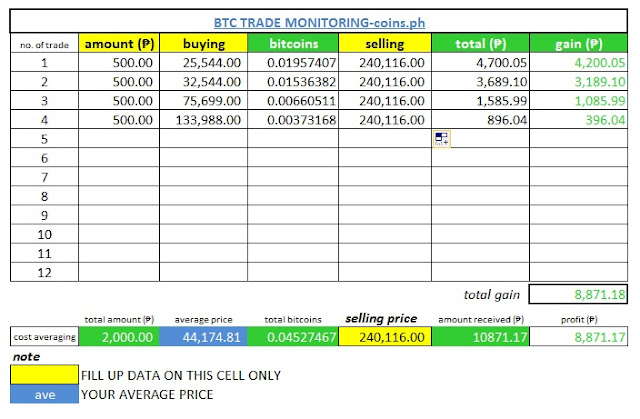Select total cell 1,585.99
Image resolution: width=640 pixels, height=419 pixels.
[x=480, y=100]
